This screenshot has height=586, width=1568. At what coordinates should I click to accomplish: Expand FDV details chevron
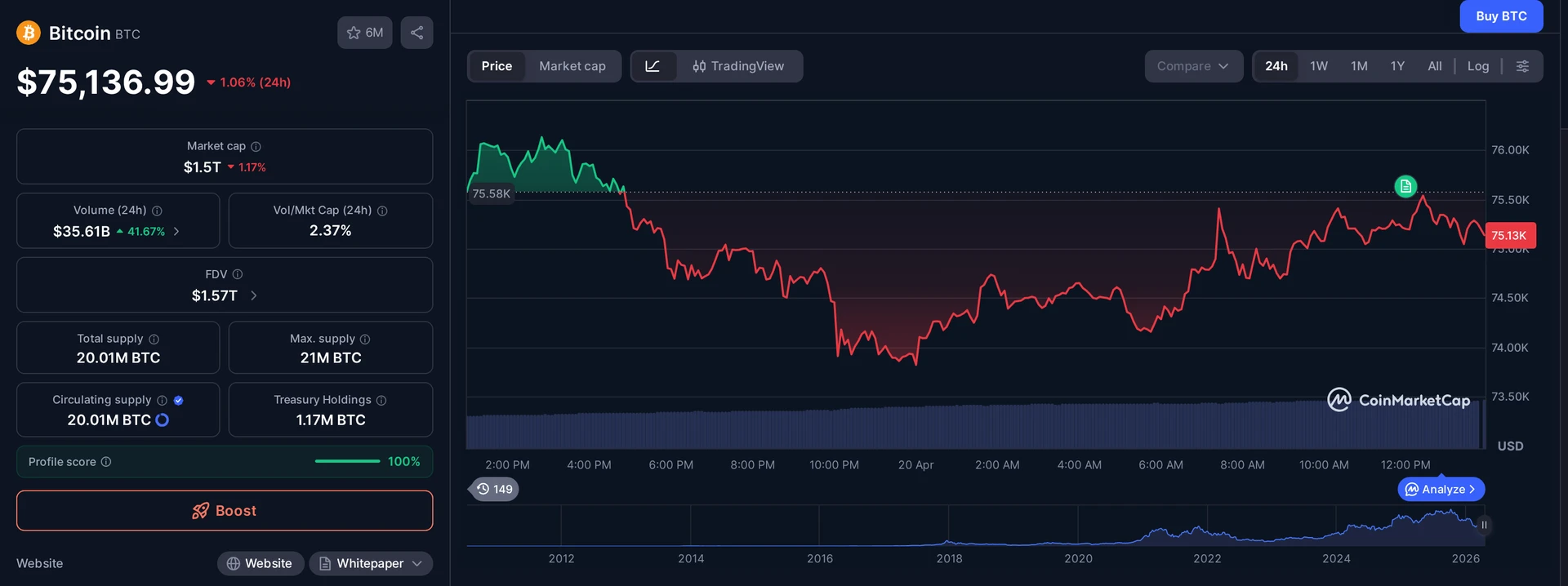[253, 295]
